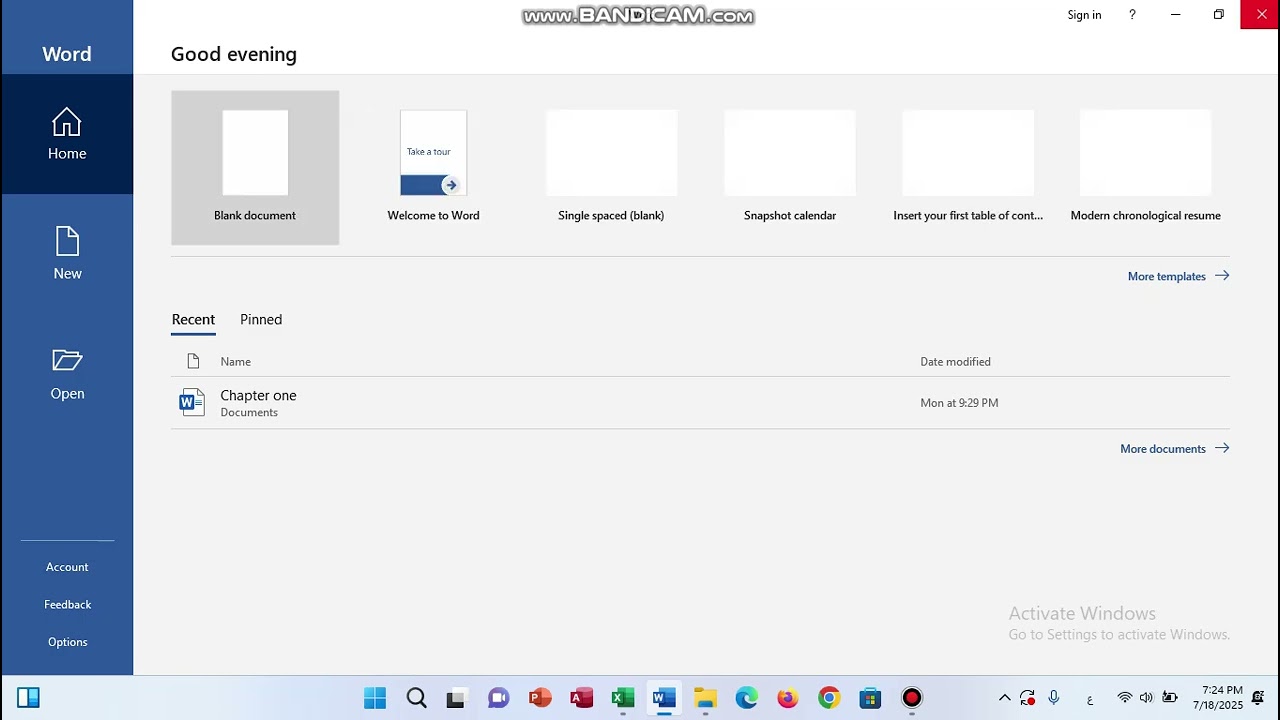This screenshot has width=1280, height=720.
Task: Open the Welcome to Word tour template
Action: (x=433, y=168)
